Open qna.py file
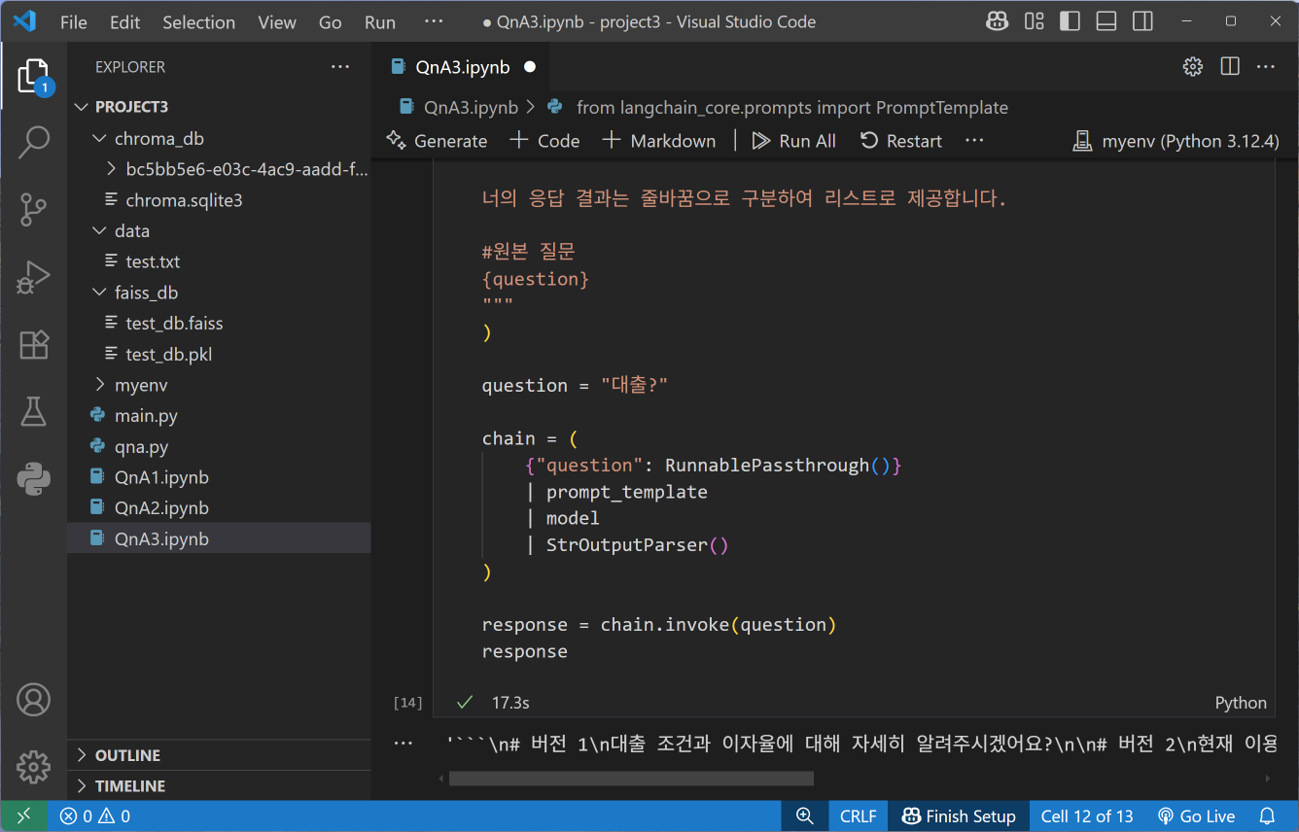 (x=219, y=447)
